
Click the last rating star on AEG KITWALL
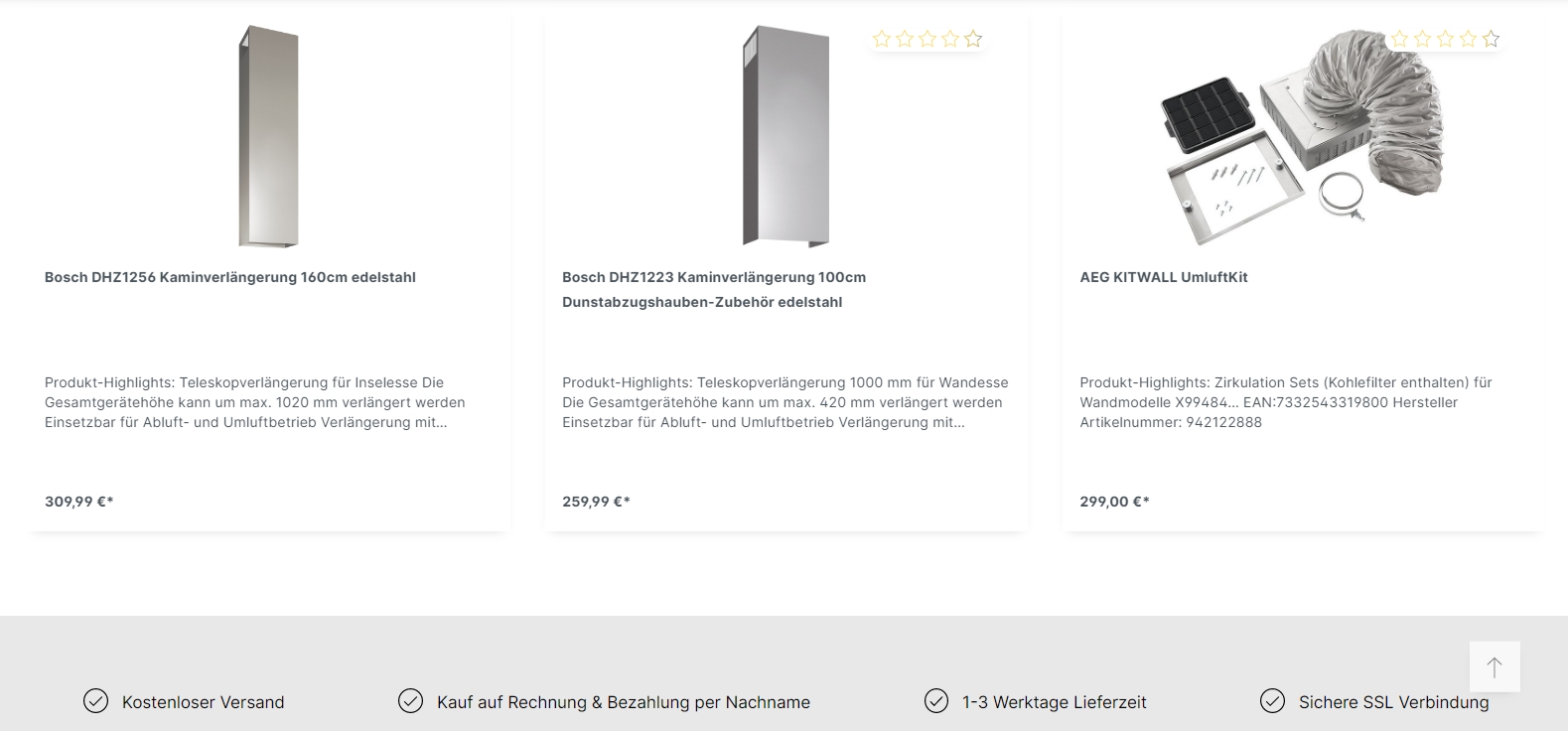click(1491, 39)
